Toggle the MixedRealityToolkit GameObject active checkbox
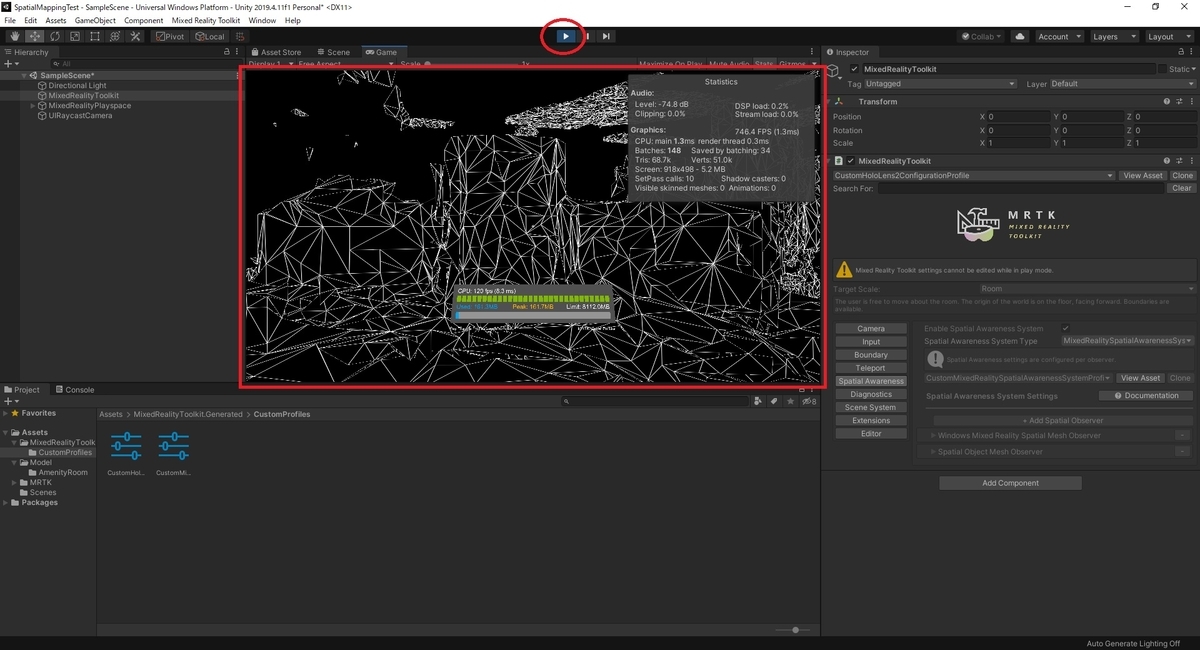This screenshot has width=1200, height=650. [x=854, y=69]
